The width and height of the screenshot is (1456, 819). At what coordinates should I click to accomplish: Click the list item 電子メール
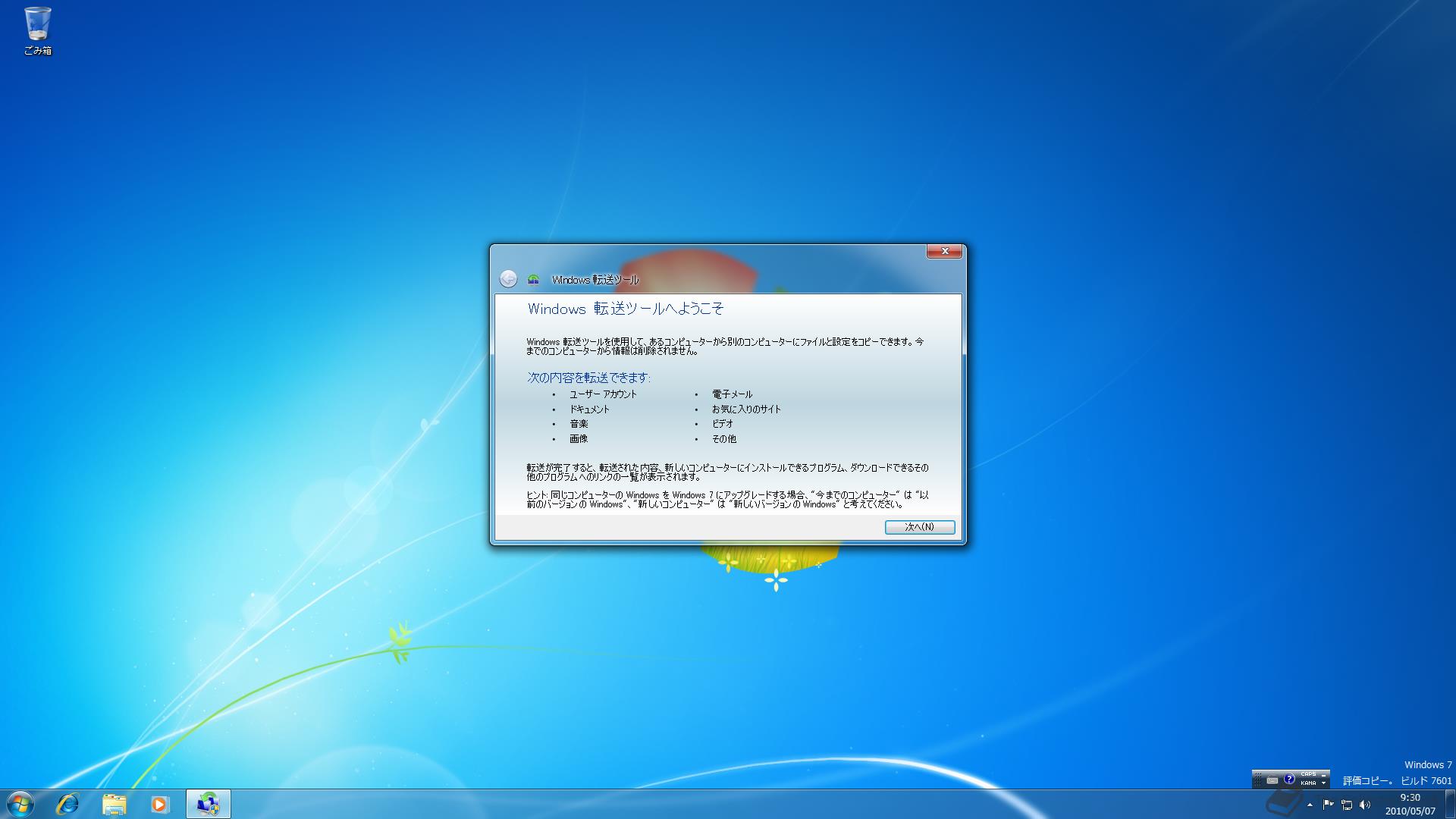[732, 394]
